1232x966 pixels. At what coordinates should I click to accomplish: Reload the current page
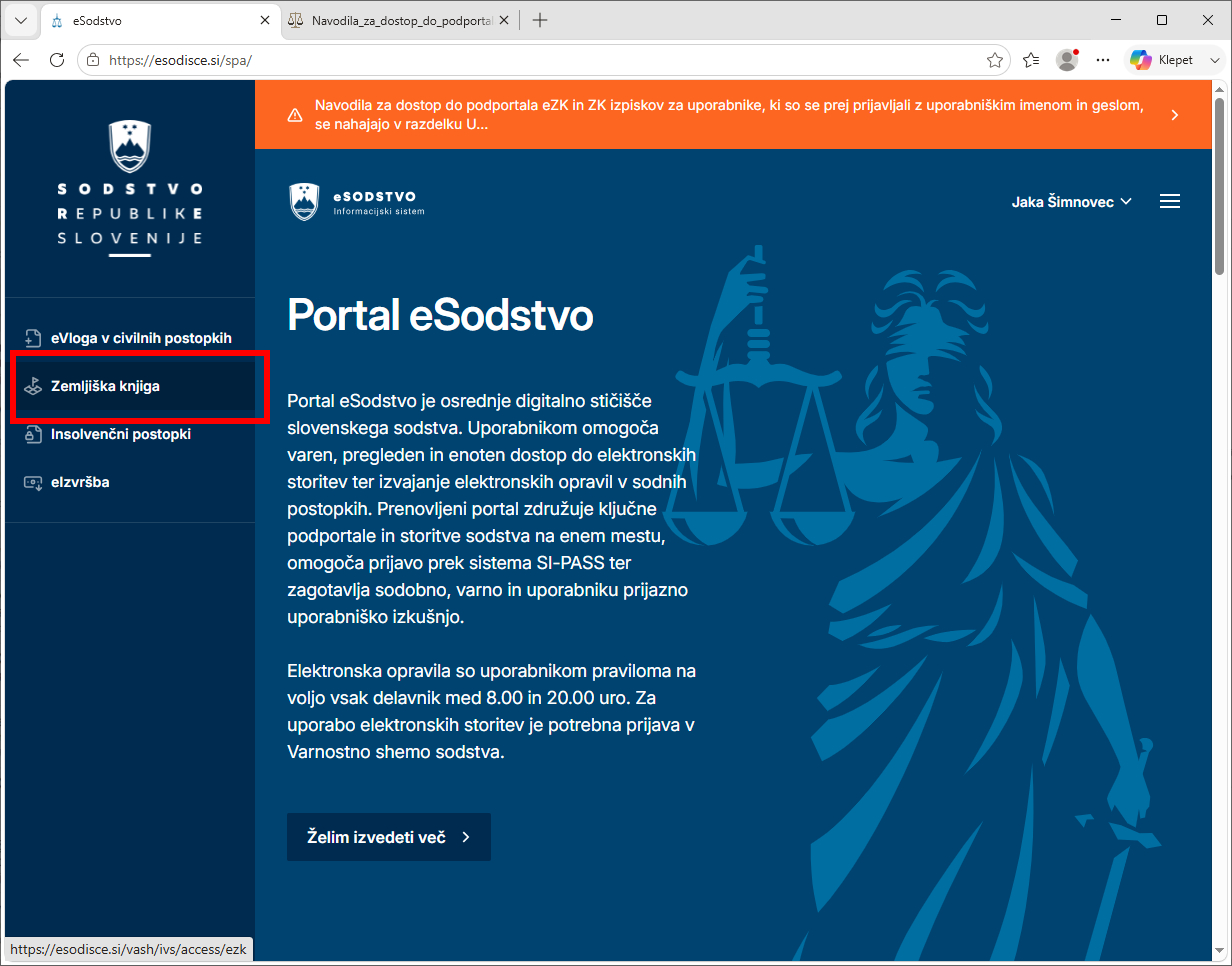pos(57,60)
